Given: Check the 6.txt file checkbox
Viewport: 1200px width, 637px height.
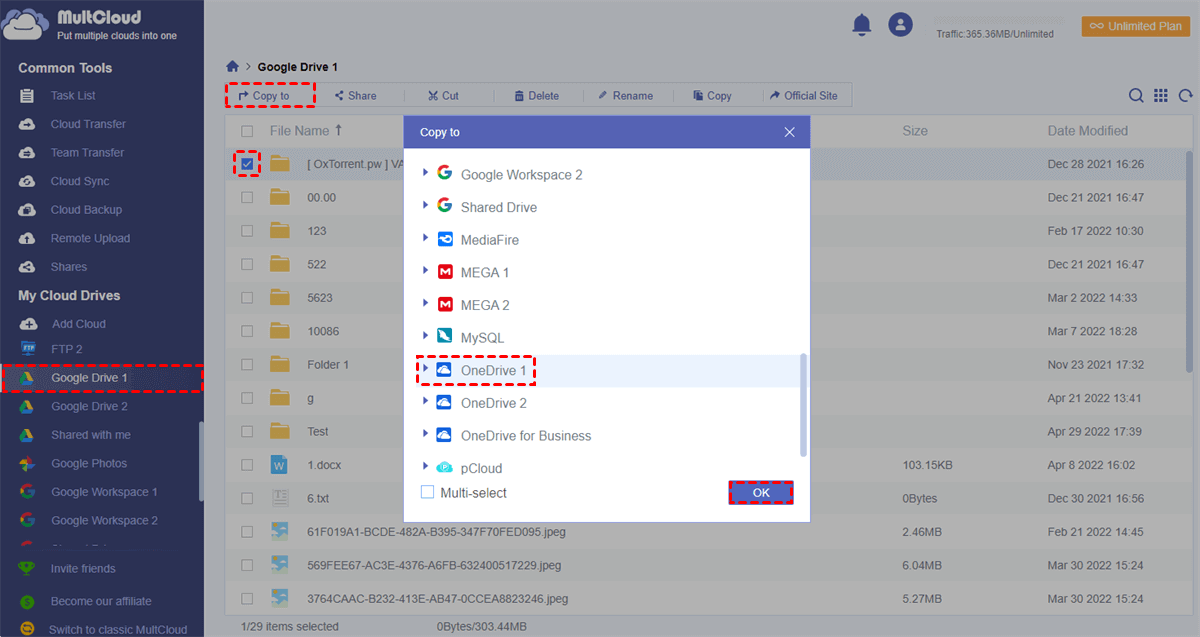Looking at the screenshot, I should tap(247, 498).
